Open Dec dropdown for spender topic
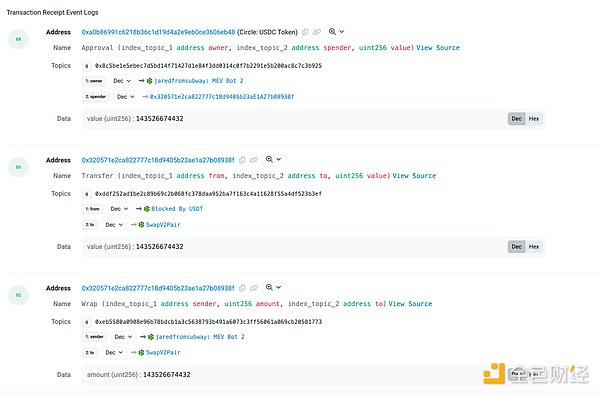Viewport: 600px width, 395px height. [x=126, y=97]
